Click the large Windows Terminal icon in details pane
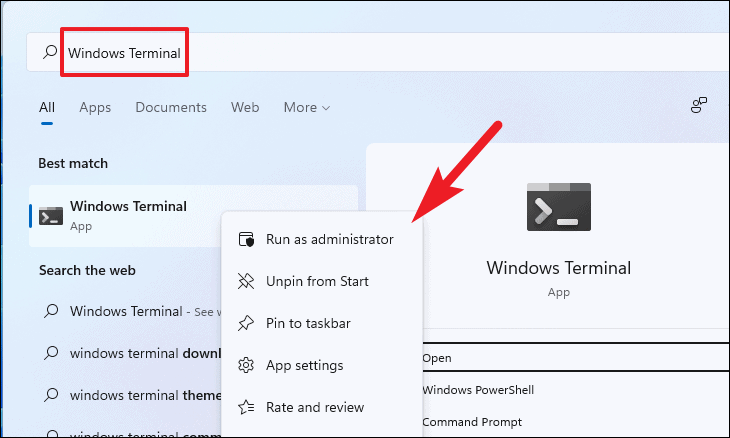 coord(559,207)
